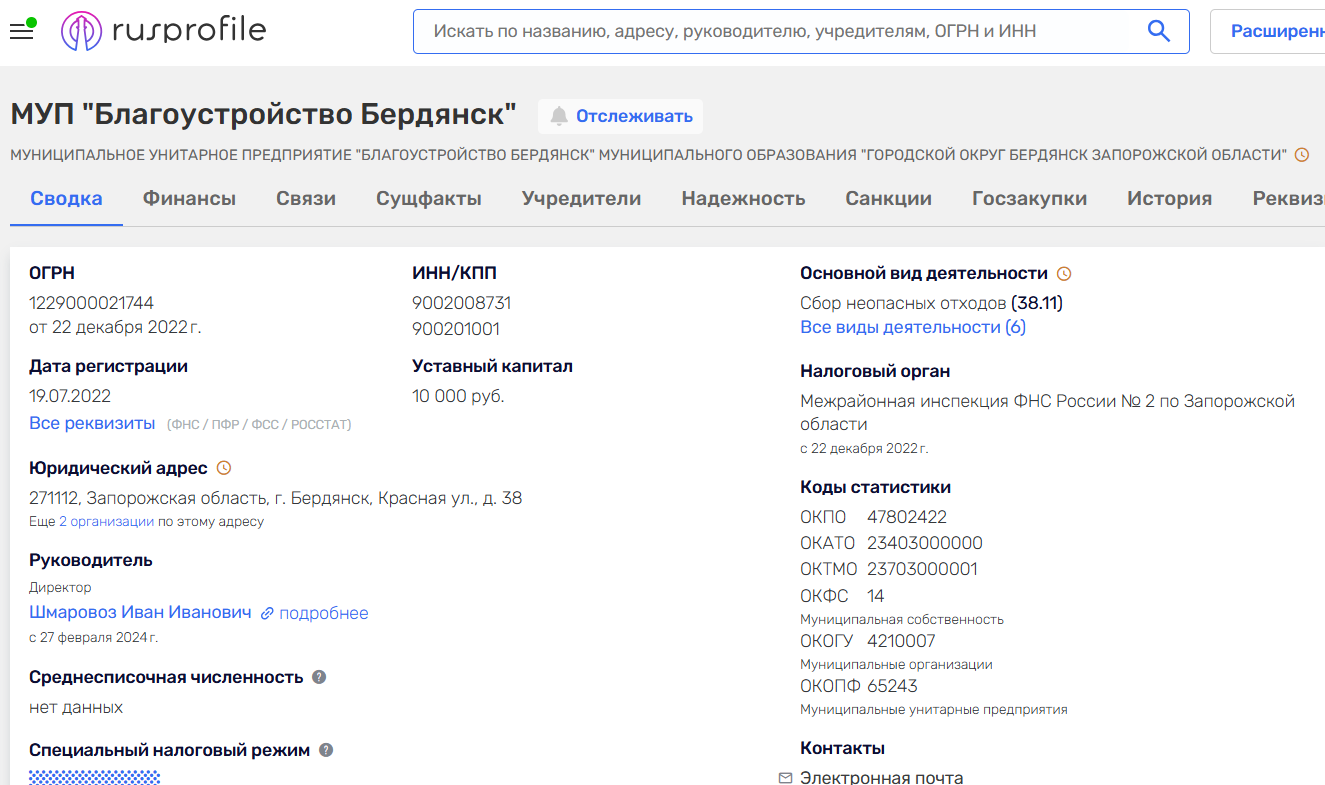Click the Электронная почта envelope icon

pyautogui.click(x=785, y=777)
